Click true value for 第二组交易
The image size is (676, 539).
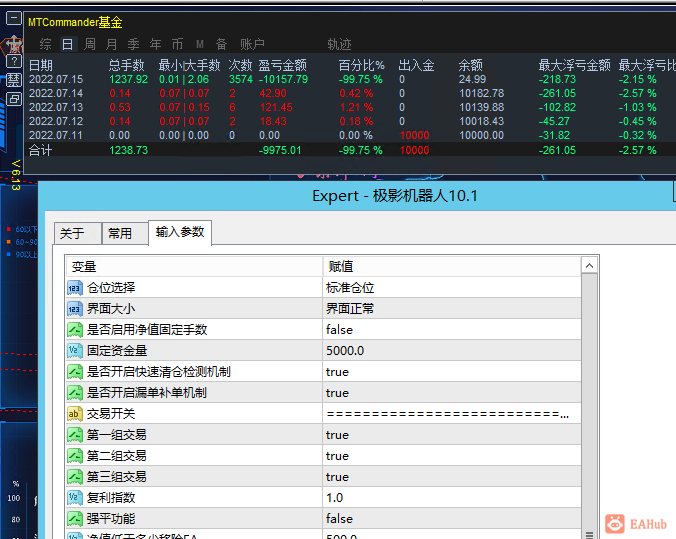tap(451, 456)
